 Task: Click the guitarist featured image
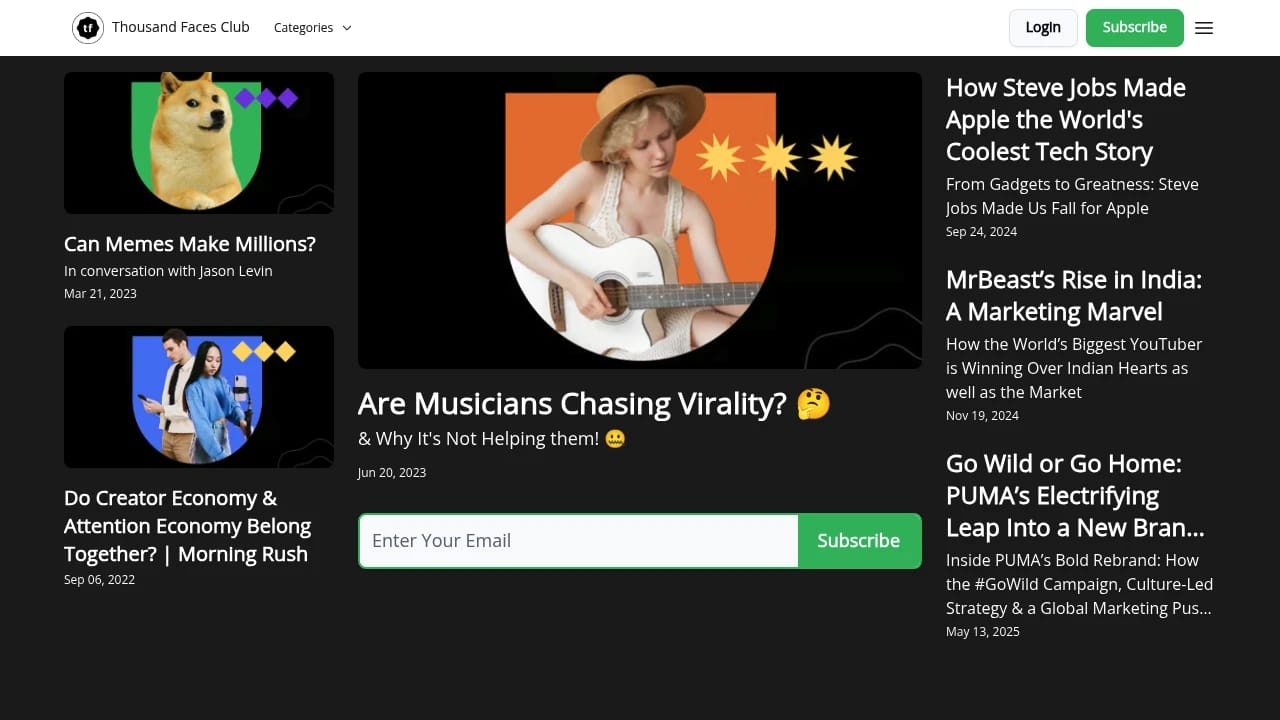pyautogui.click(x=639, y=219)
